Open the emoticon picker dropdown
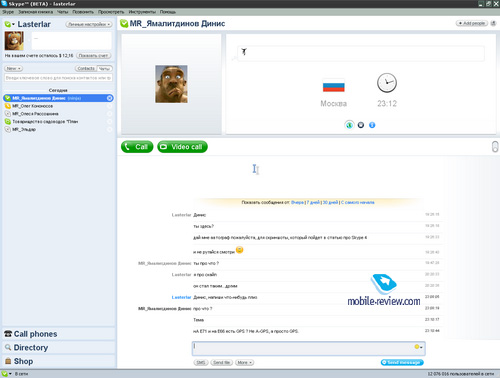 pyautogui.click(x=419, y=347)
